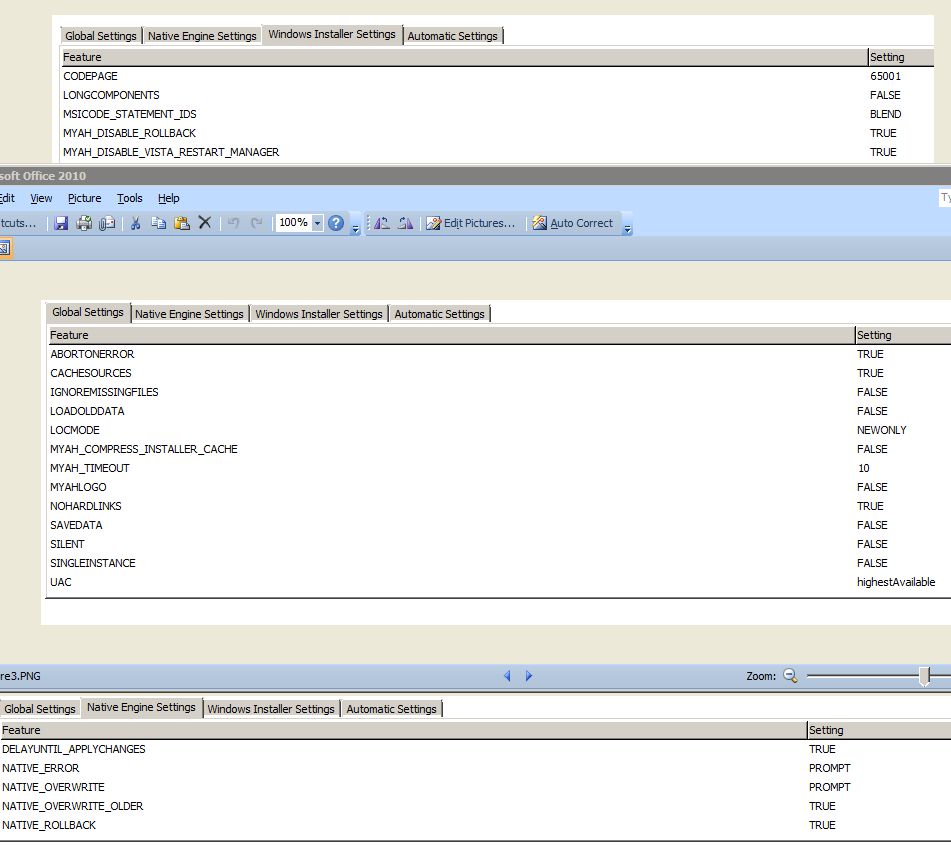The width and height of the screenshot is (951, 858).
Task: Click the Edit Pictures button
Action: 471,223
